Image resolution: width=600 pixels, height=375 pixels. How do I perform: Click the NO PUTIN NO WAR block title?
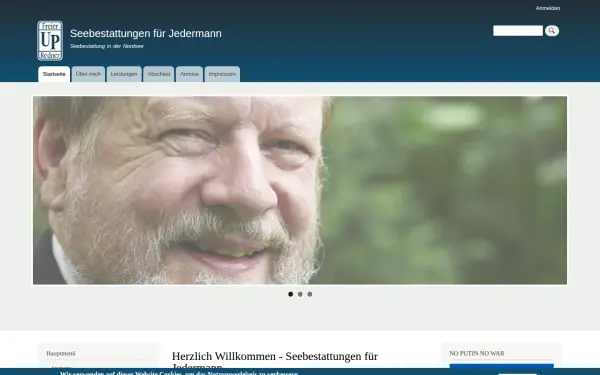click(477, 354)
